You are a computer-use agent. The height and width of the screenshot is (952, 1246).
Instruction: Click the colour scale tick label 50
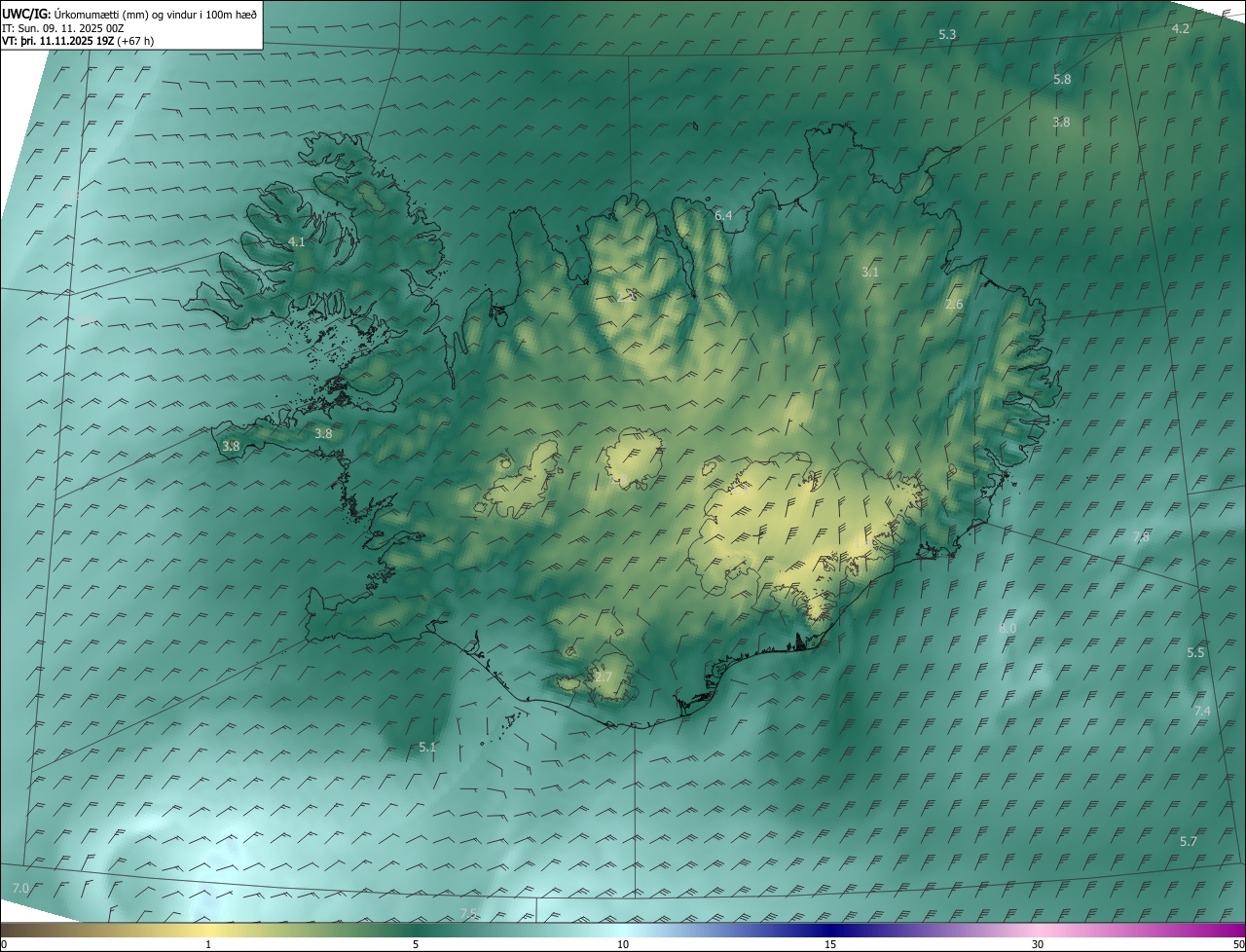coord(1238,944)
